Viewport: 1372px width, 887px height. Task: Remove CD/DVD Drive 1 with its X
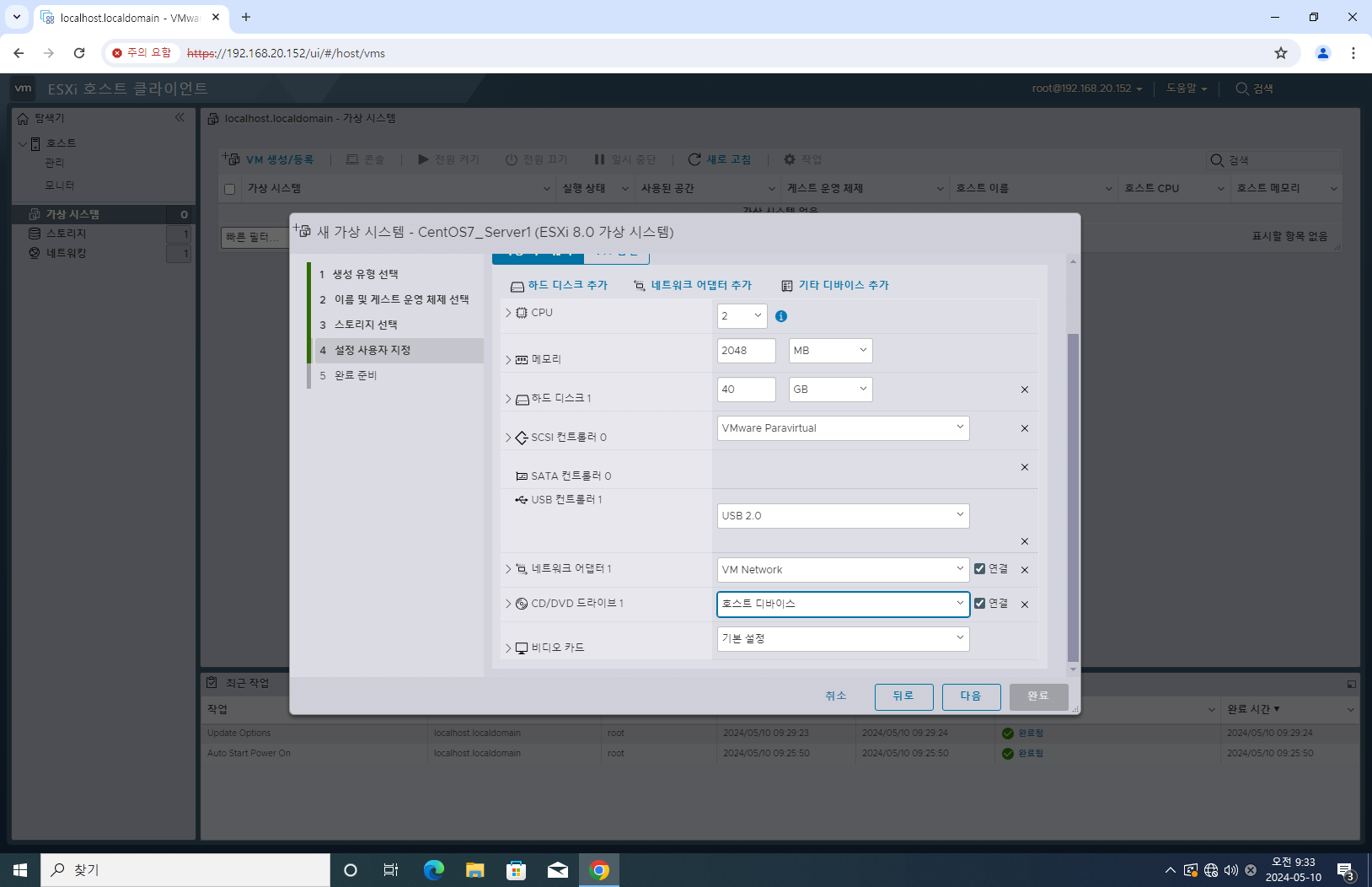(x=1025, y=605)
